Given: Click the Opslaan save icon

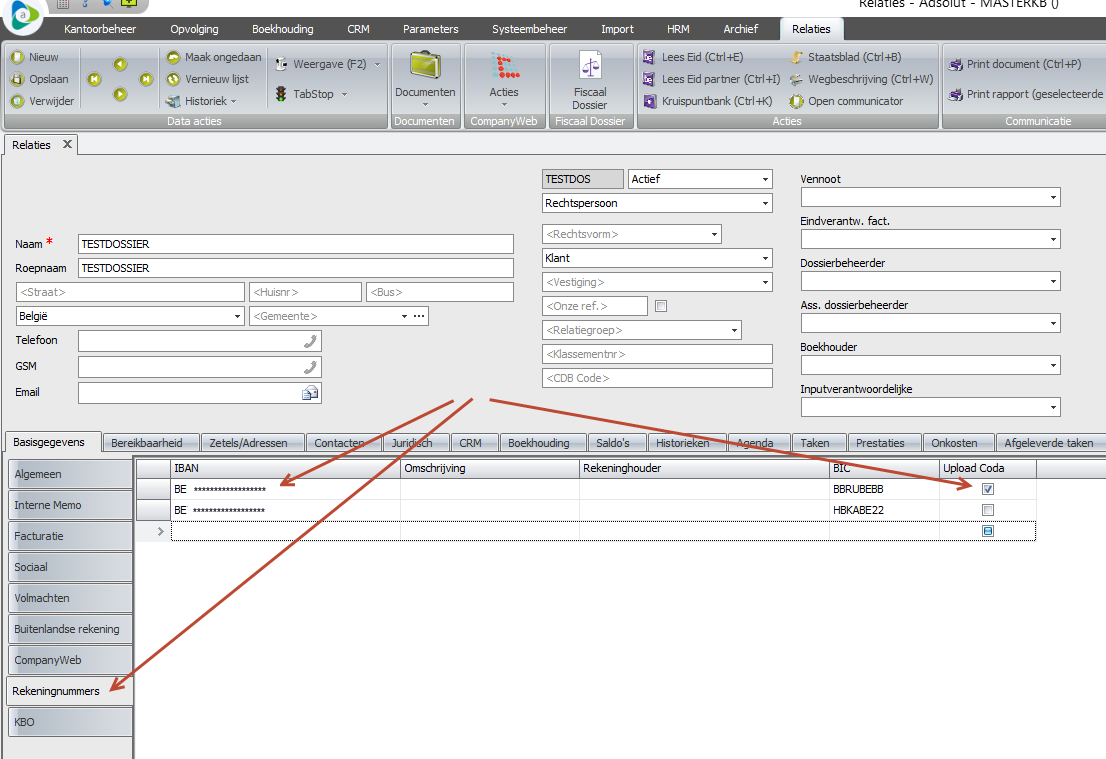Looking at the screenshot, I should (17, 79).
